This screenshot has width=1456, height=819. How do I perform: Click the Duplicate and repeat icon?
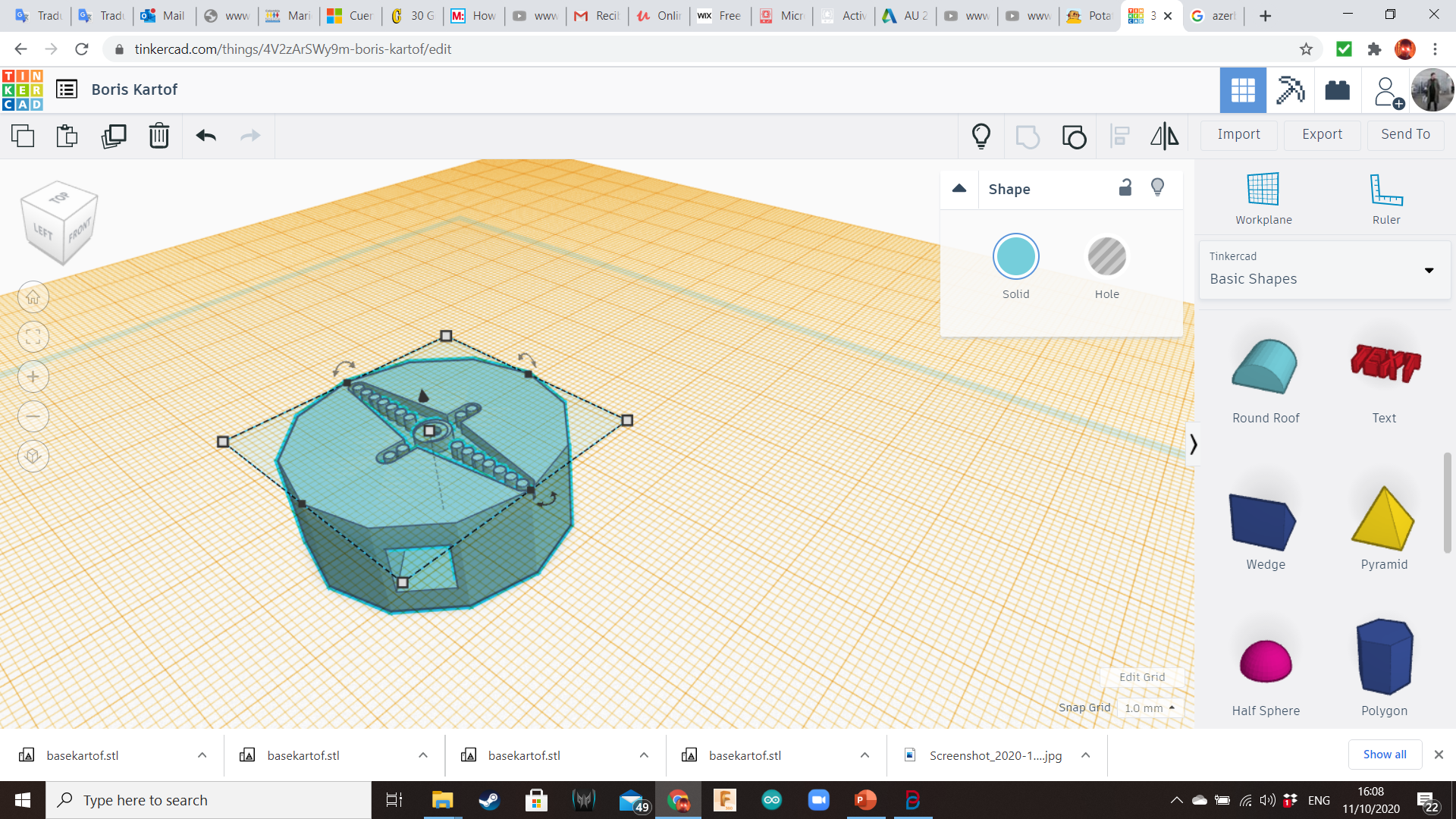114,136
